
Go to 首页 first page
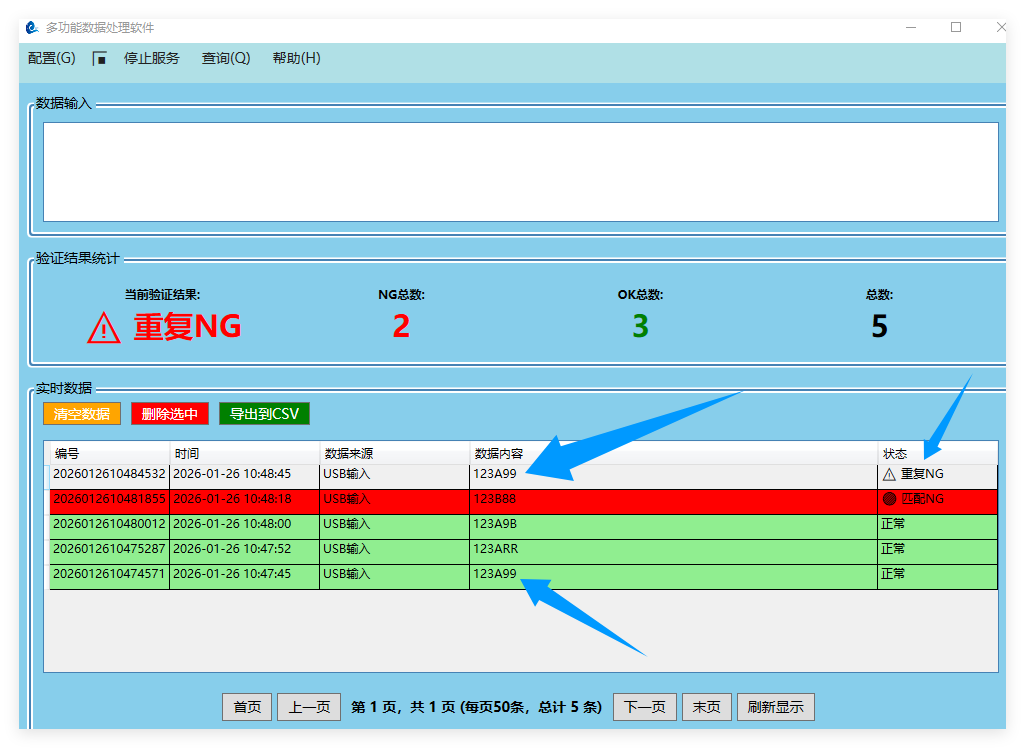coord(247,707)
